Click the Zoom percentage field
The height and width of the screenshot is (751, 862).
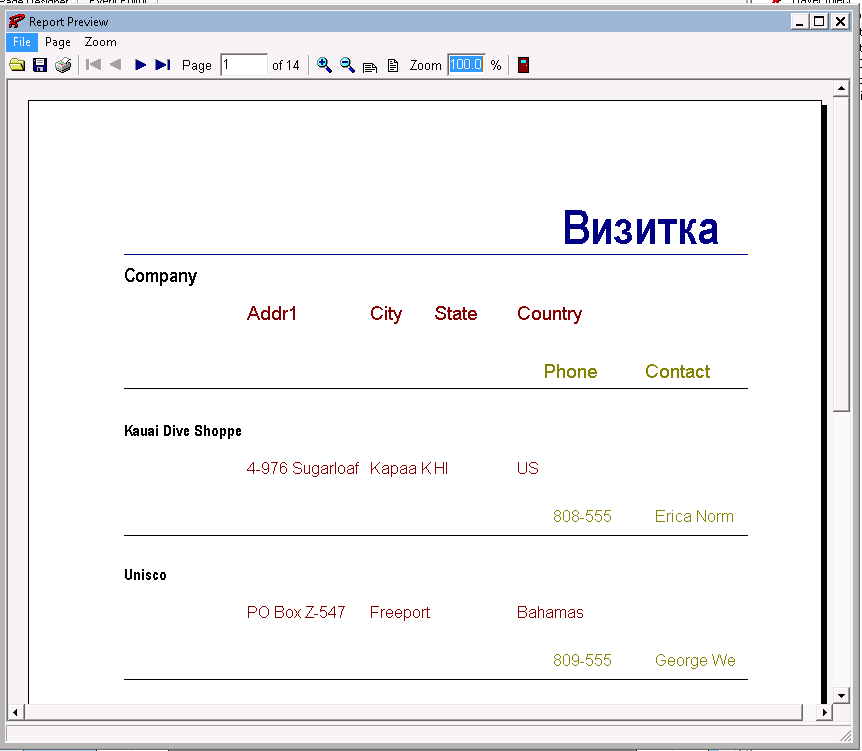(x=466, y=65)
